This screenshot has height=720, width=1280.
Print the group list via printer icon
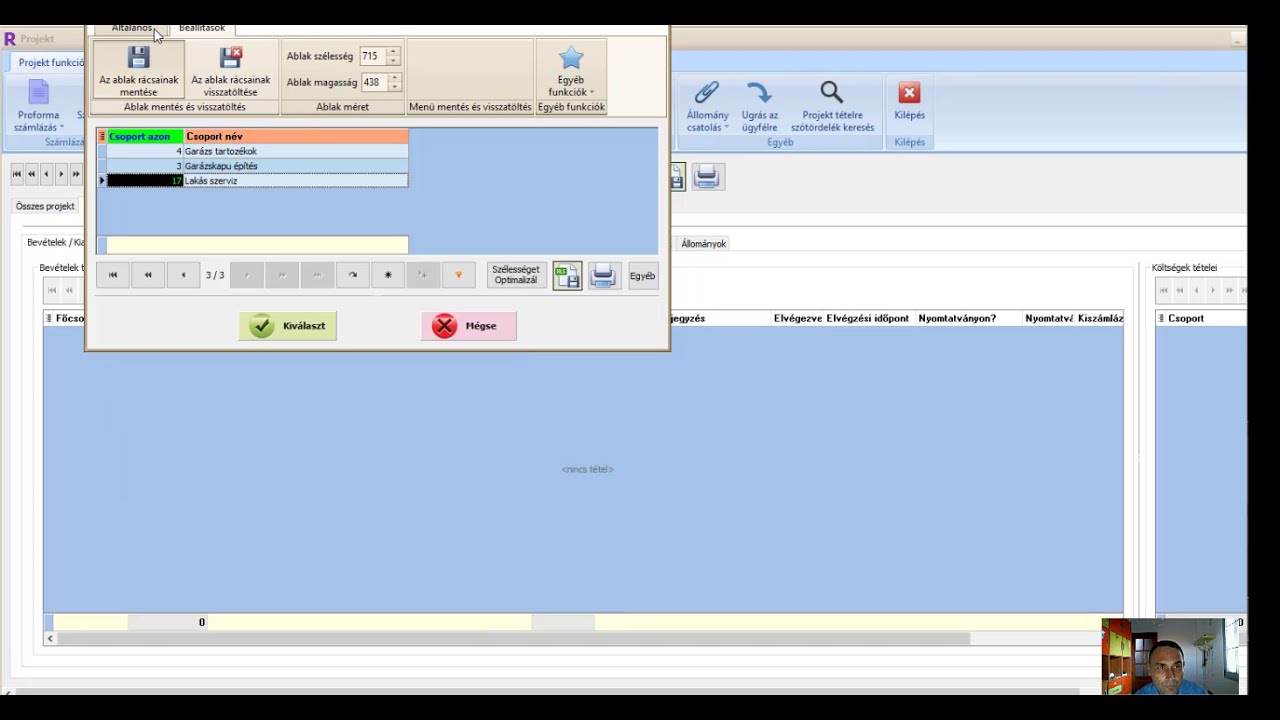coord(603,276)
